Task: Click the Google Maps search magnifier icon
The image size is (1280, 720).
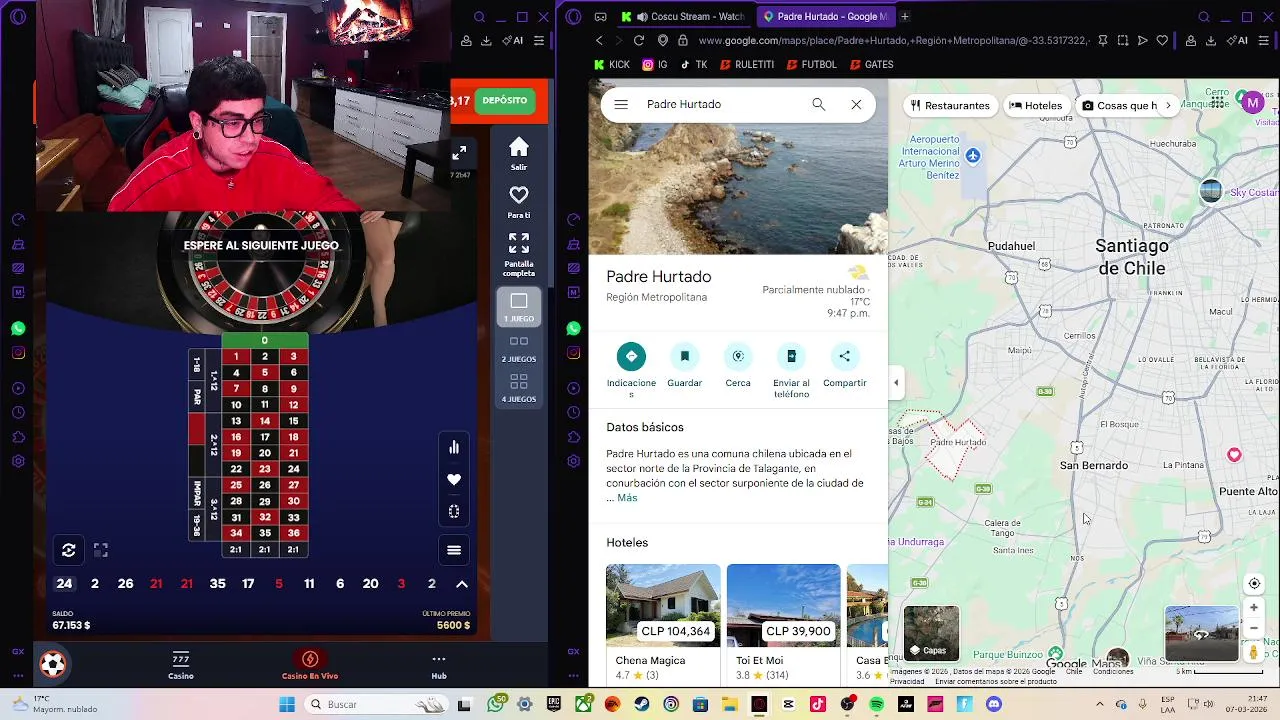Action: (819, 104)
